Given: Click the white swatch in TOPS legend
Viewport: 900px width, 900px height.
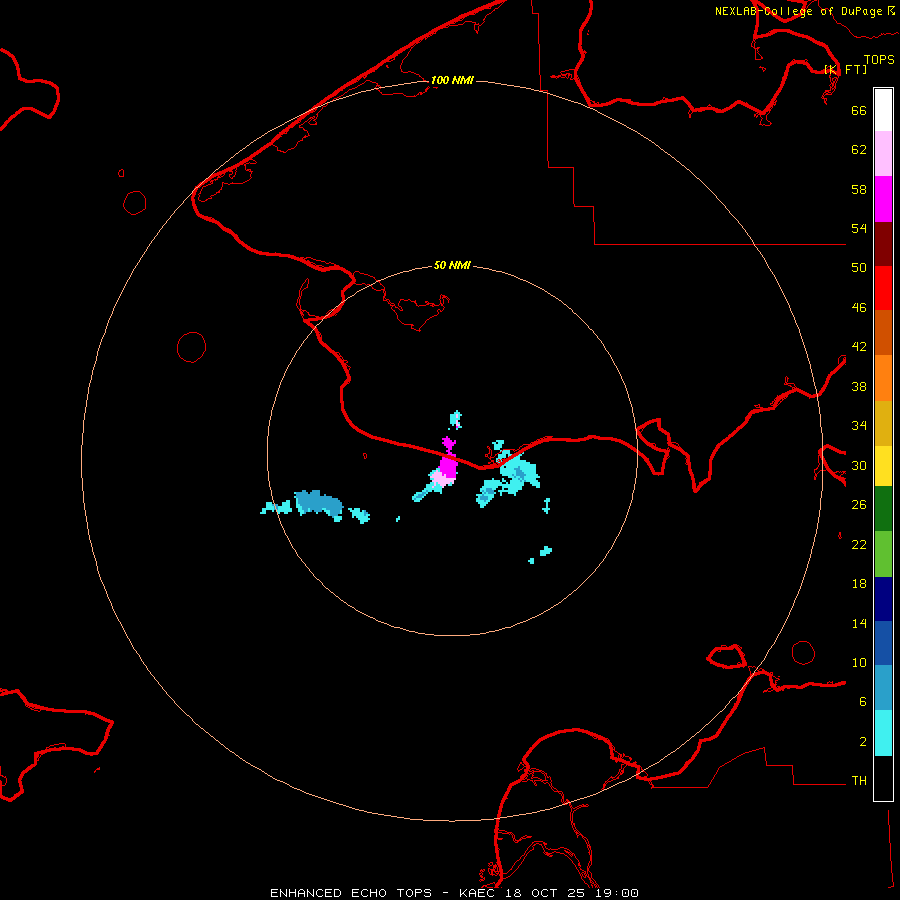Looking at the screenshot, I should [x=883, y=110].
